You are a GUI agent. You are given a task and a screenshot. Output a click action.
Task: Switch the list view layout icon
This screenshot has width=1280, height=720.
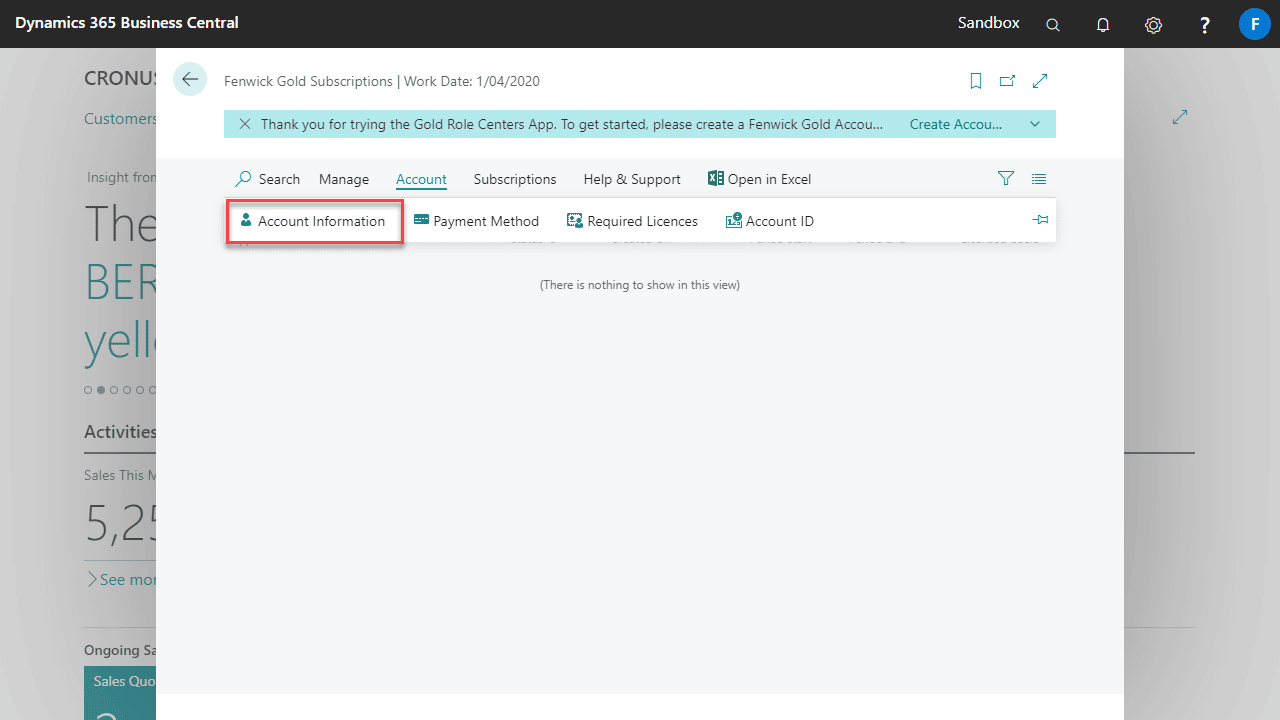click(x=1039, y=179)
